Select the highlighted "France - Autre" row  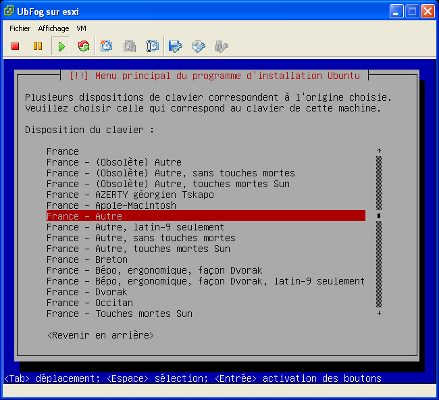click(x=206, y=216)
